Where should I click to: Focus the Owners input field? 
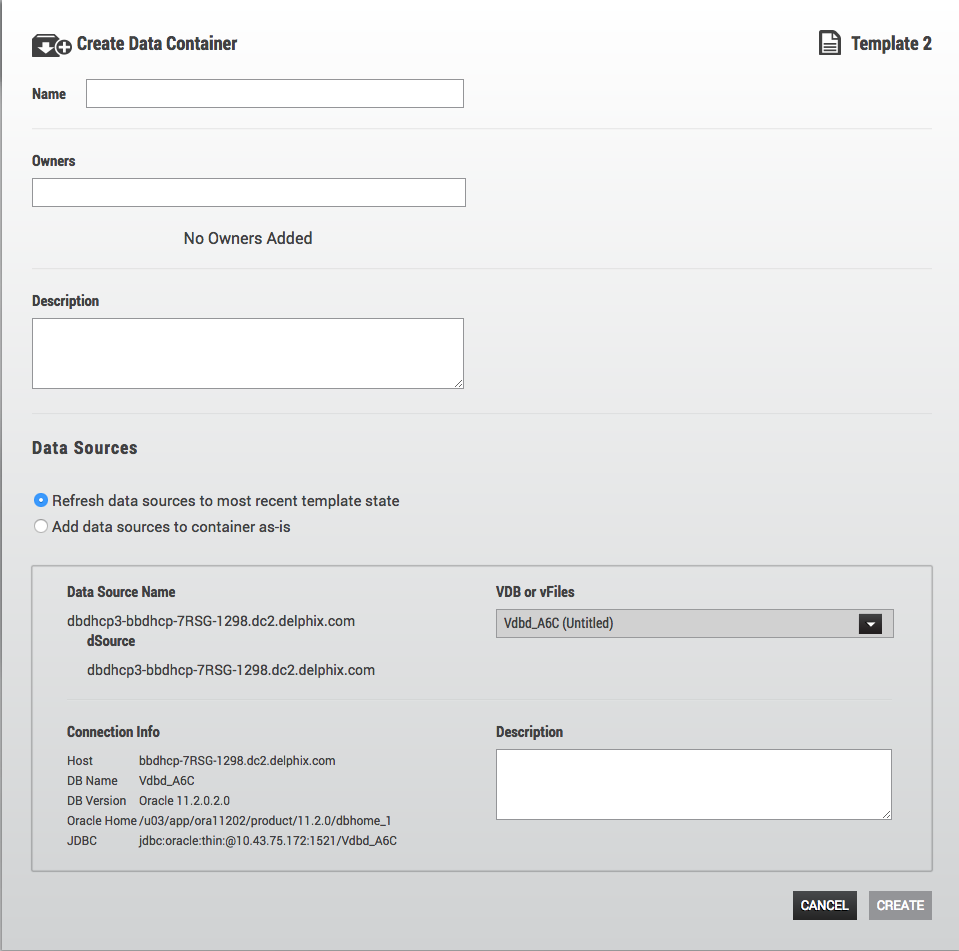click(x=248, y=193)
